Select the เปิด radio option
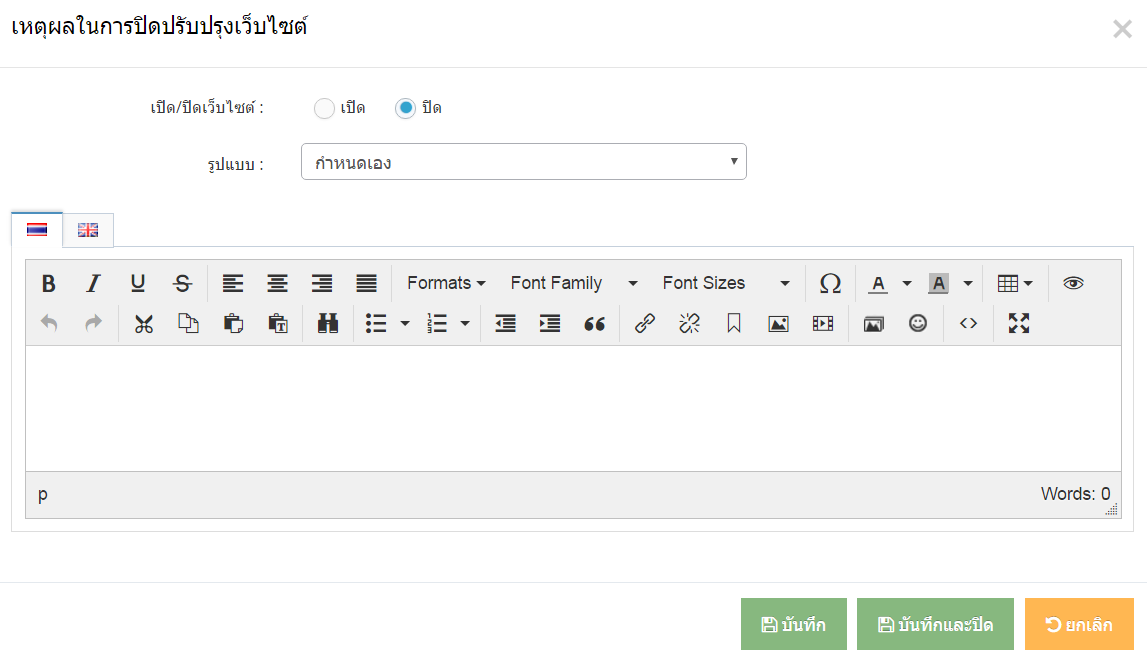 [324, 108]
